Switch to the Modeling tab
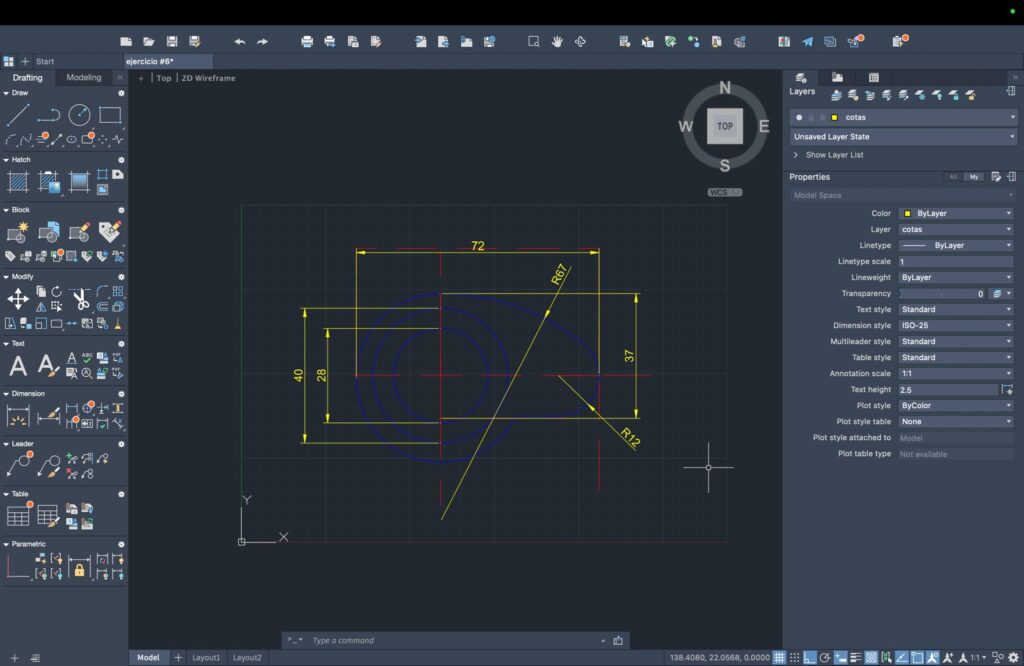Image resolution: width=1024 pixels, height=666 pixels. coord(84,78)
